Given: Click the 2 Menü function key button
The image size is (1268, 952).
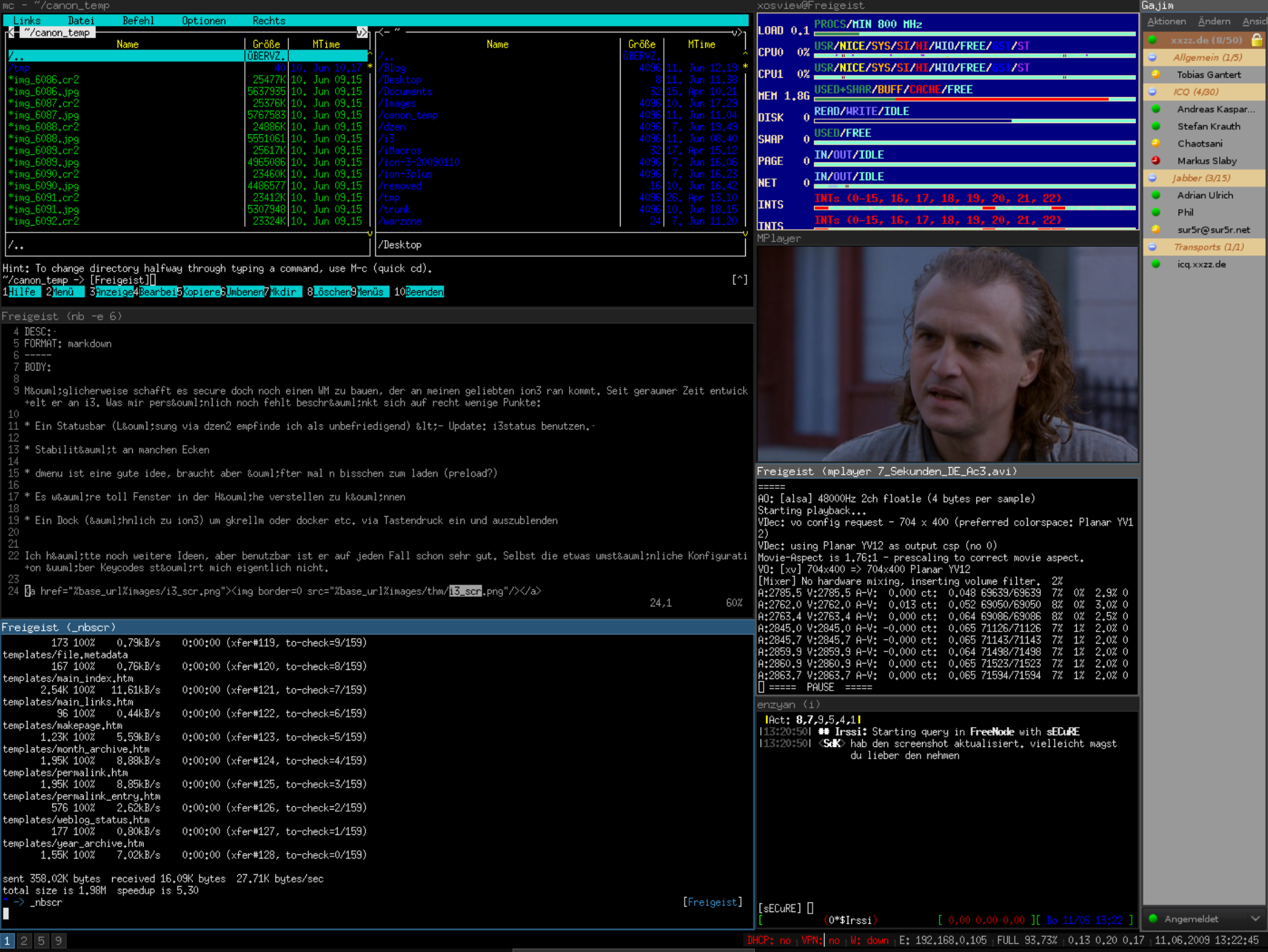Looking at the screenshot, I should (x=65, y=292).
